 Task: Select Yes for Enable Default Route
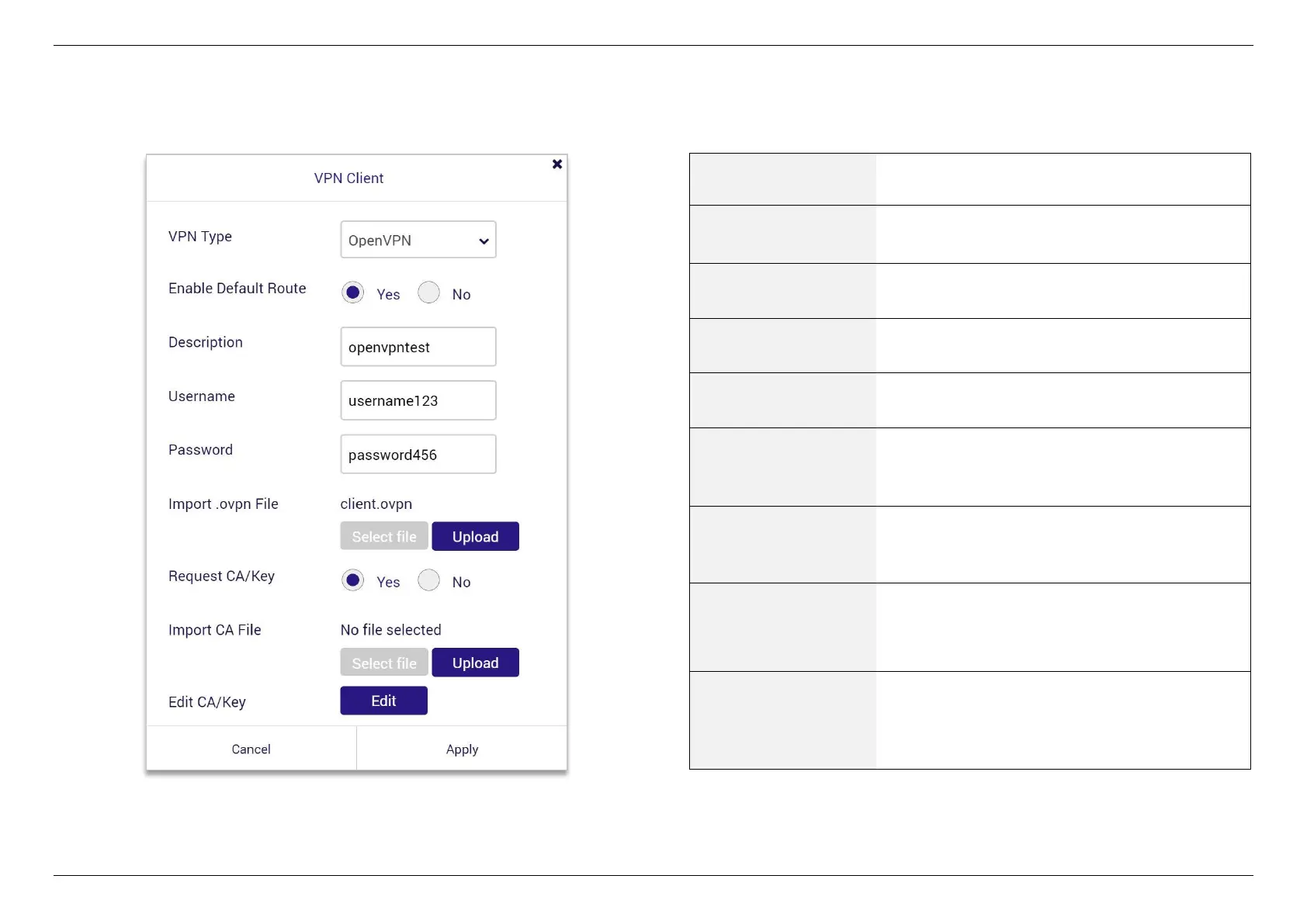click(x=353, y=292)
